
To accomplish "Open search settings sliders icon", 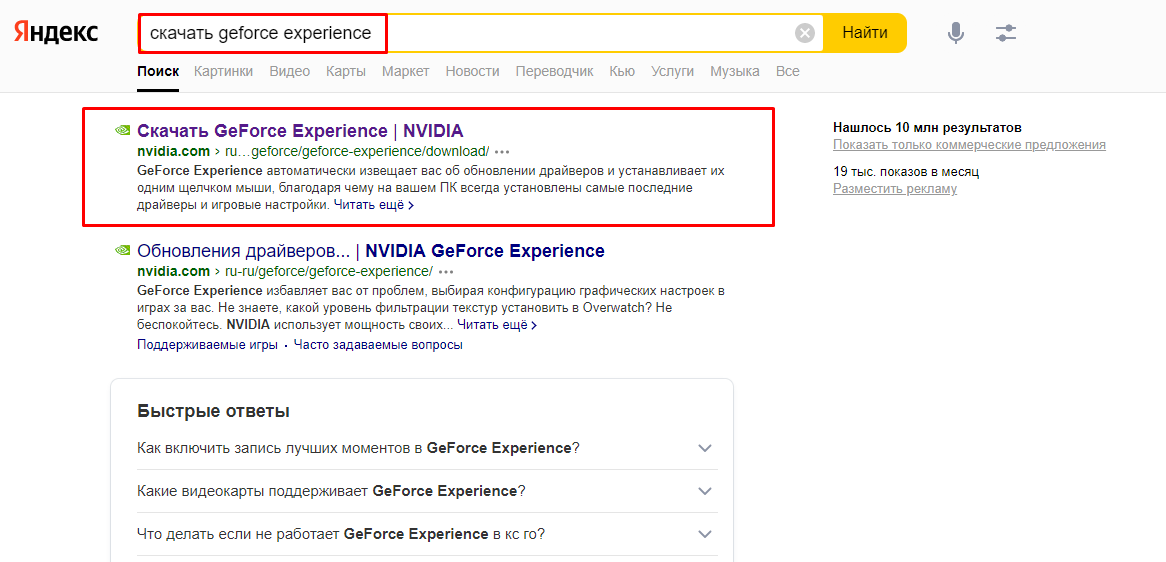I will click(x=1005, y=33).
